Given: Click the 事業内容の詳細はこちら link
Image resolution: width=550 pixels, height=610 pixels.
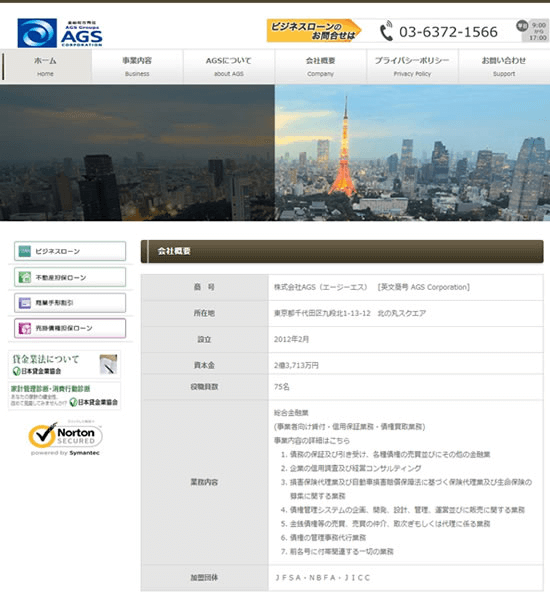Looking at the screenshot, I should [x=312, y=440].
